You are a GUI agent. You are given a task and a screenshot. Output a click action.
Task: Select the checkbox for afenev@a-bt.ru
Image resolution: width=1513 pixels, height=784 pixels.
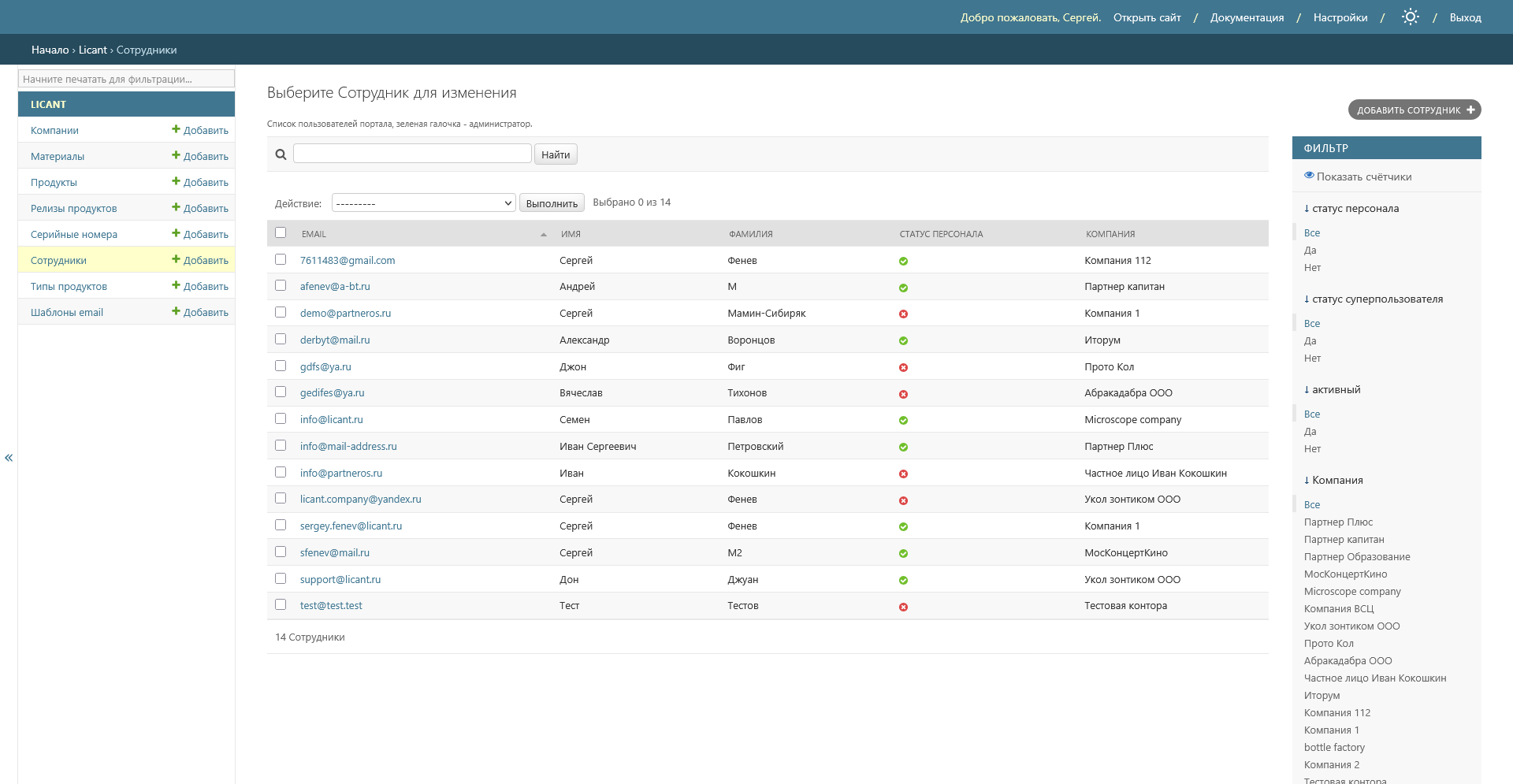click(x=281, y=285)
